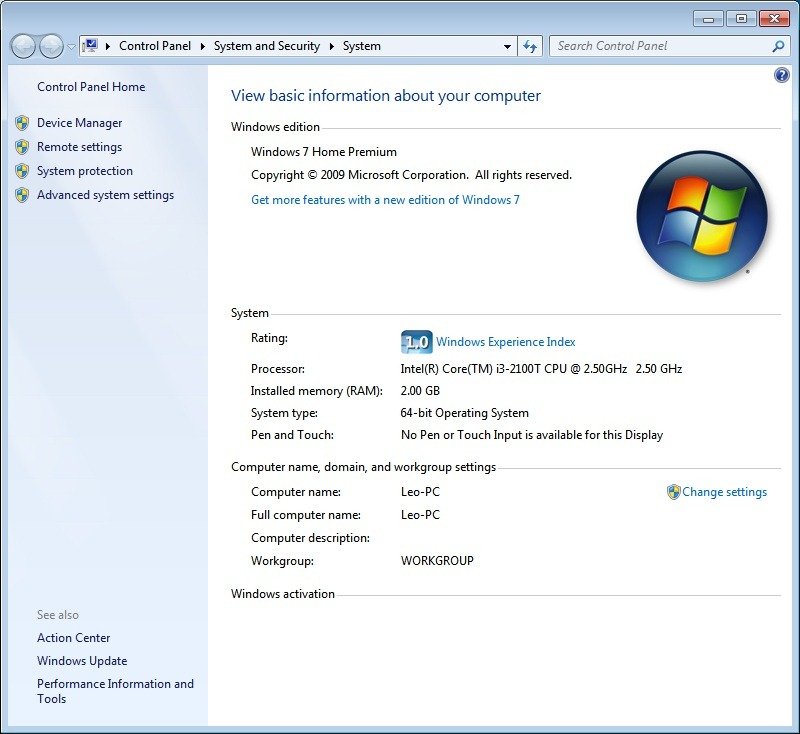Open System protection link

pyautogui.click(x=85, y=171)
